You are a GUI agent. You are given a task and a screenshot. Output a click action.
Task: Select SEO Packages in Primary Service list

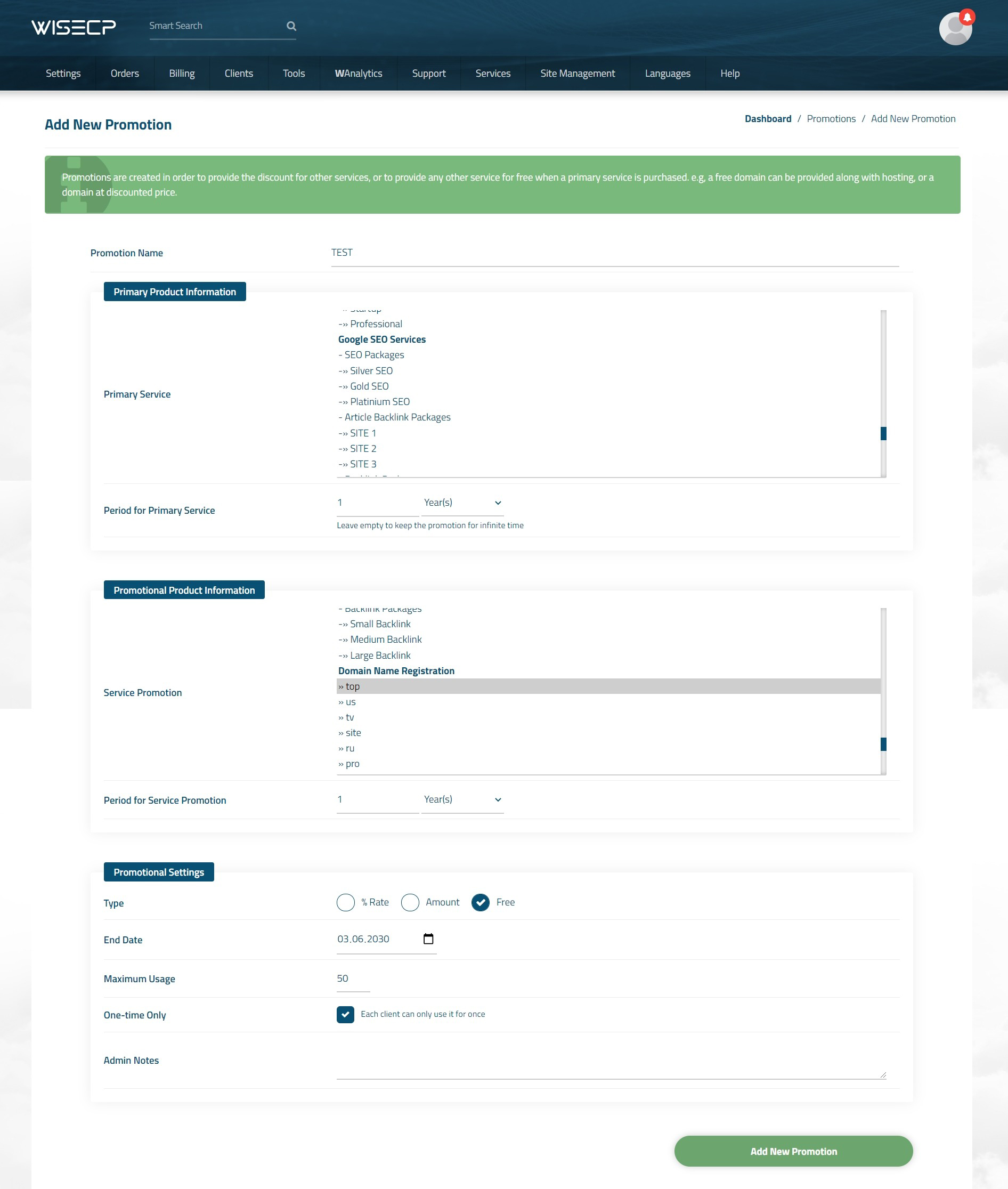pyautogui.click(x=608, y=354)
